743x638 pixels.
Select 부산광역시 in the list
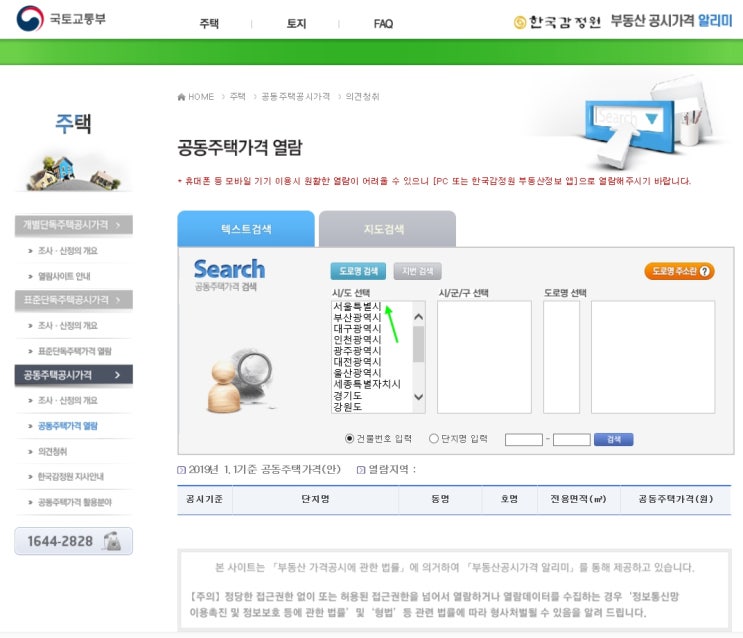(x=357, y=317)
